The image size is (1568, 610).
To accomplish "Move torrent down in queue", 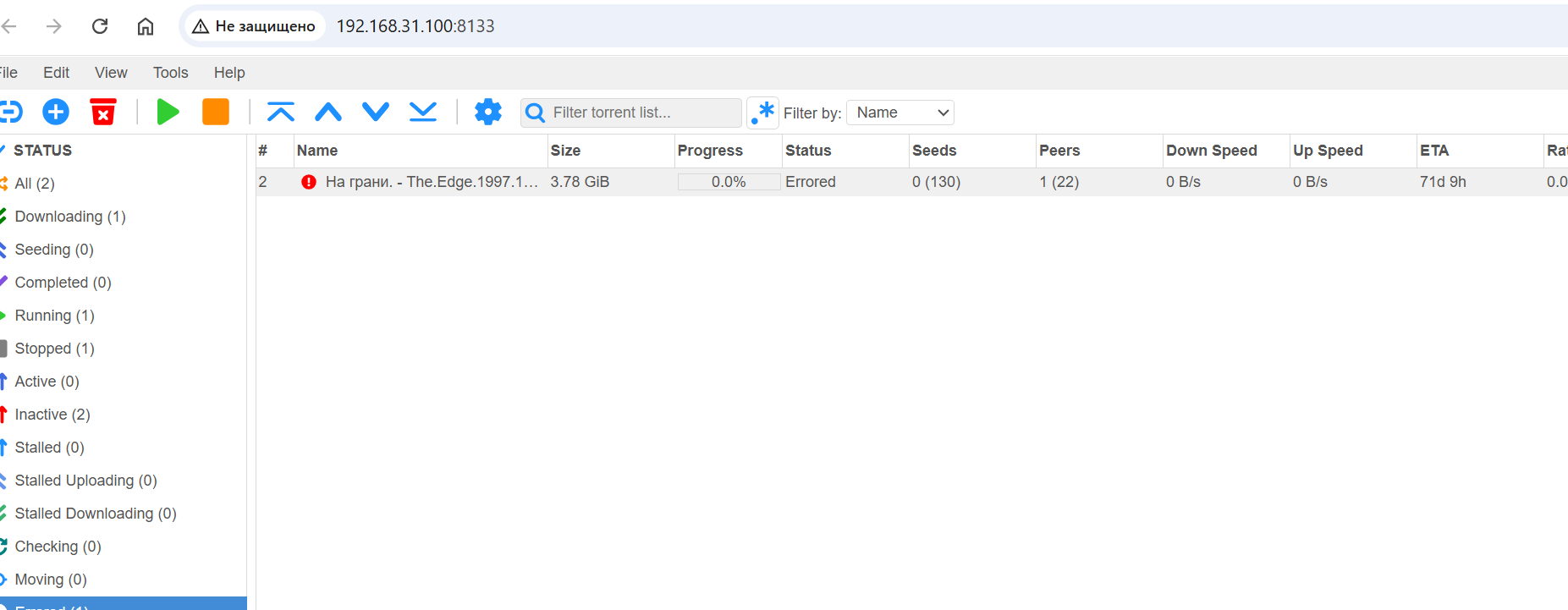I will pos(376,112).
